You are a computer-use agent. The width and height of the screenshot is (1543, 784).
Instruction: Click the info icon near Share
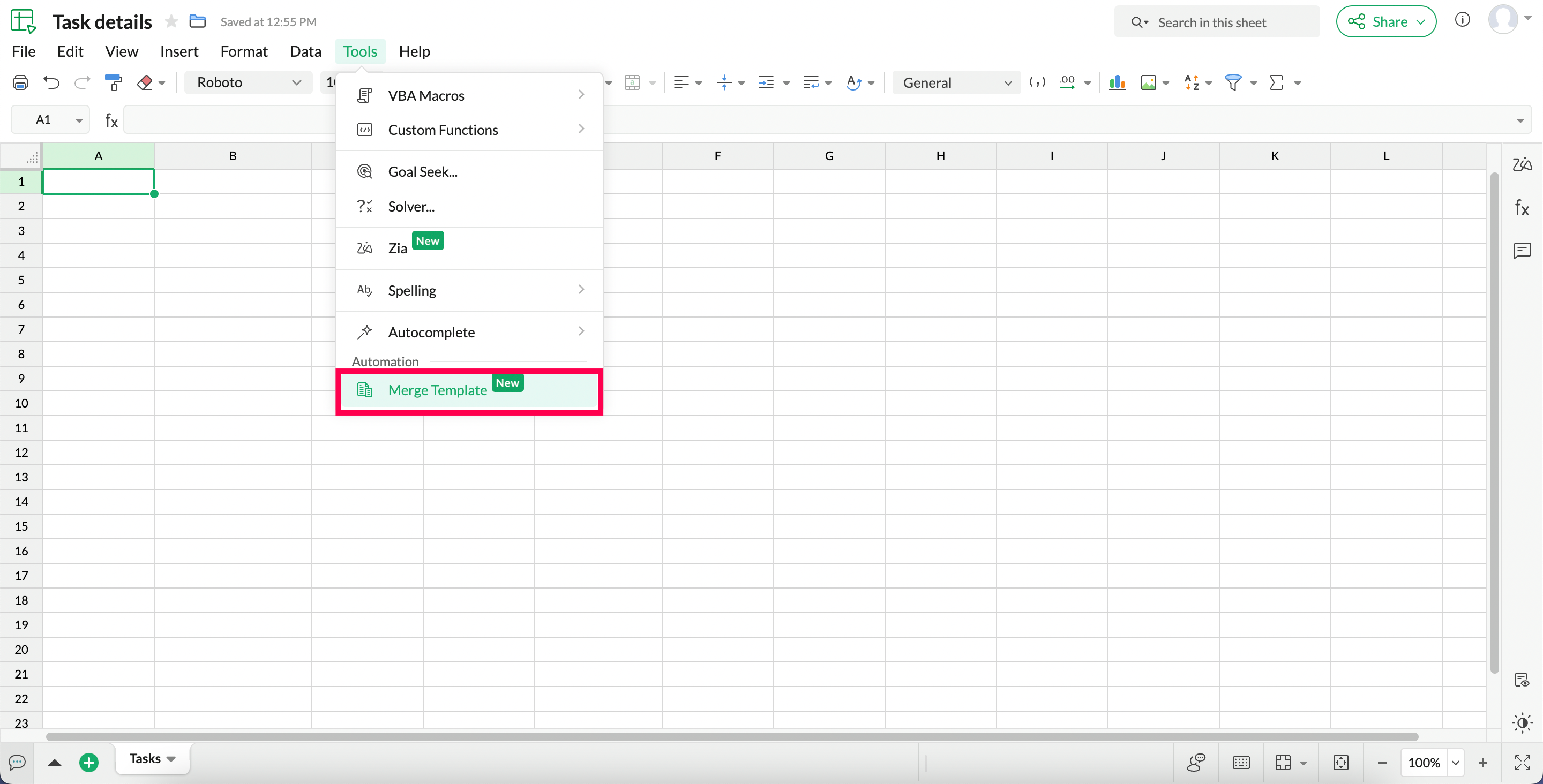pos(1462,20)
